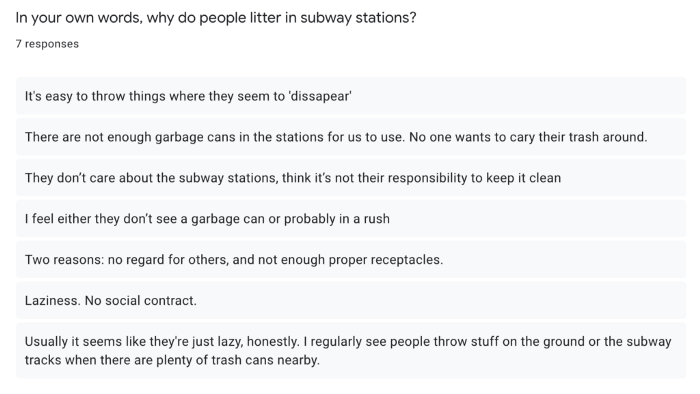Screen dimensions: 700x394
Task: Click the quoted word 'dissapear'
Action: tap(321, 96)
